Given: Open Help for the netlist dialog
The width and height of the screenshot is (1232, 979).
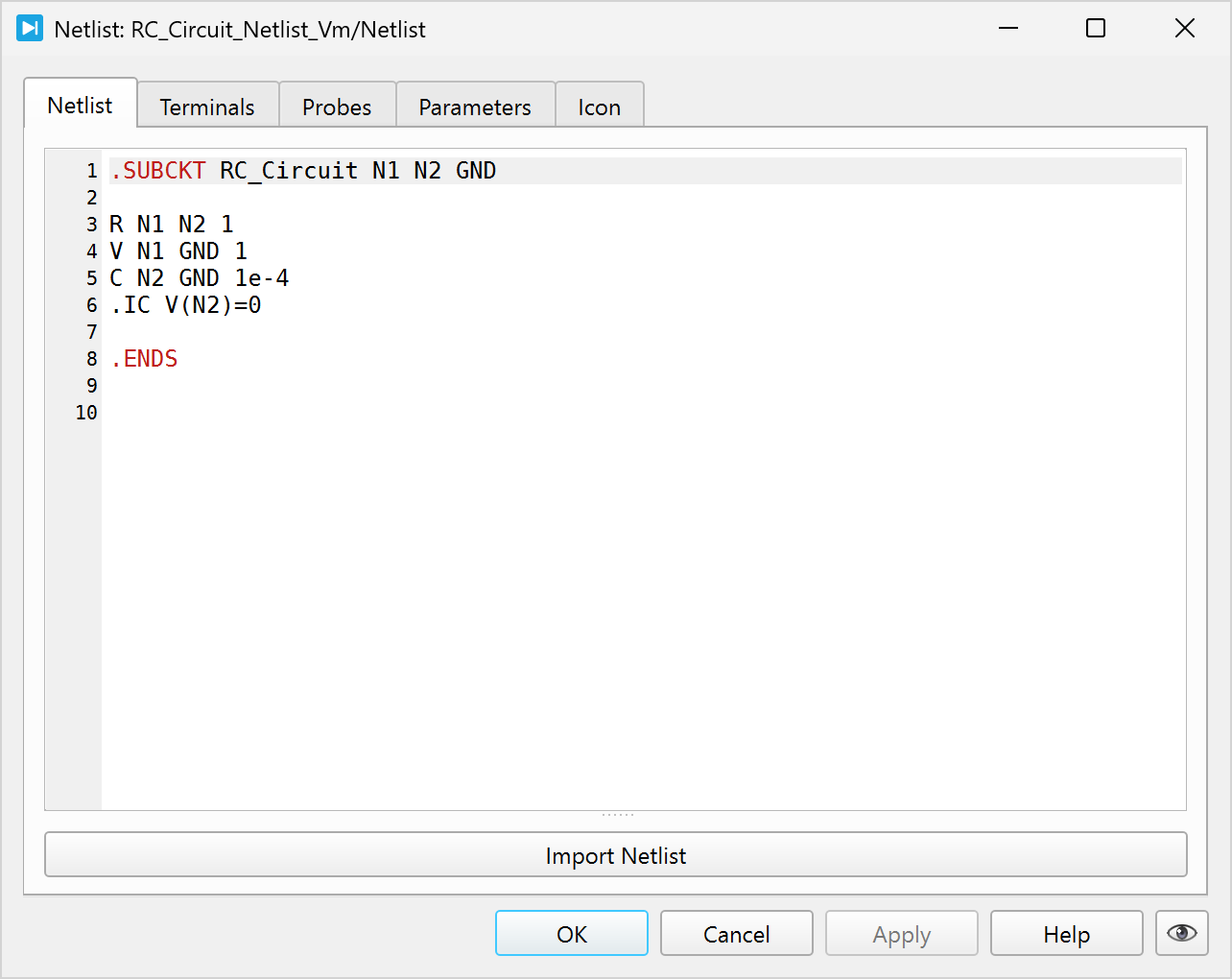Looking at the screenshot, I should (x=1066, y=934).
